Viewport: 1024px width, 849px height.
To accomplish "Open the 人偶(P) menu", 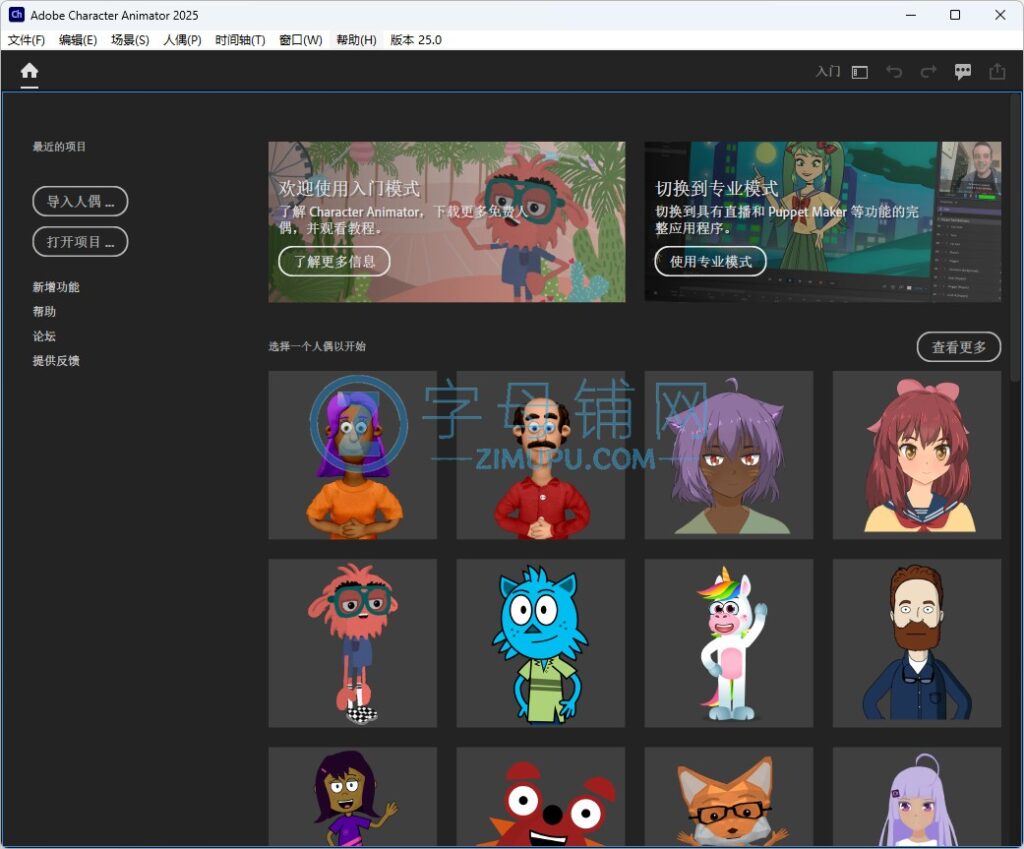I will 182,40.
